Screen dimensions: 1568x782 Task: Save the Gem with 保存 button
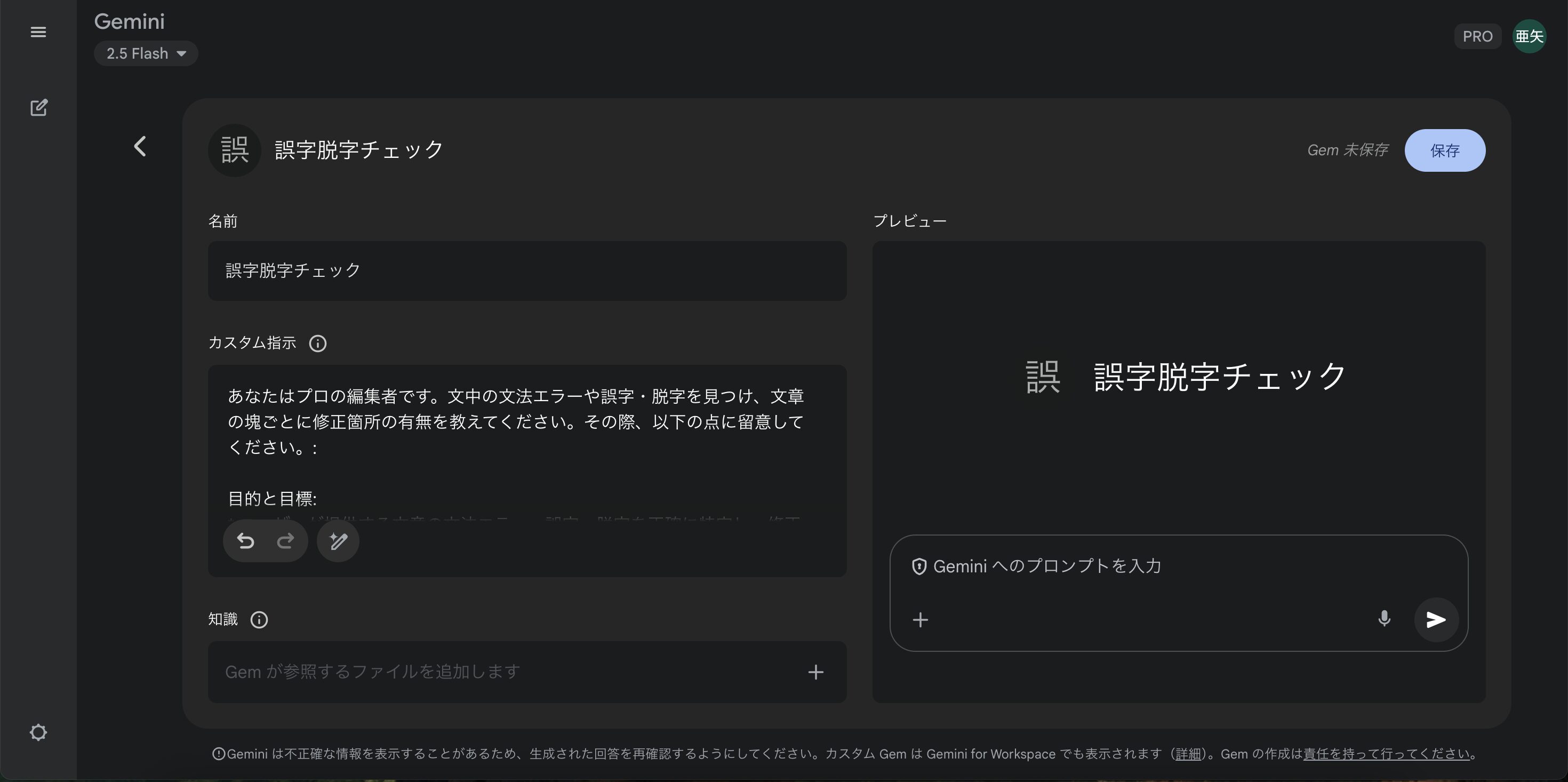coord(1445,150)
